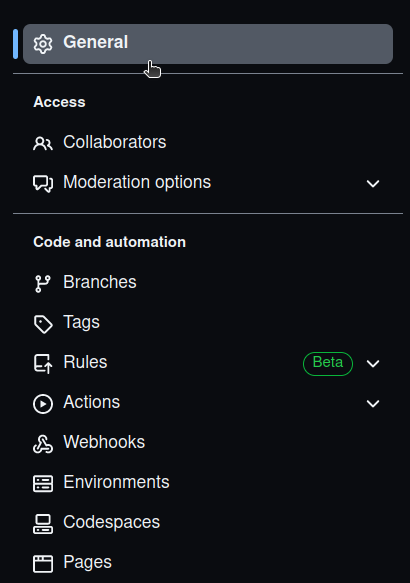The image size is (410, 583).
Task: Click the Rules icon
Action: pyautogui.click(x=43, y=364)
